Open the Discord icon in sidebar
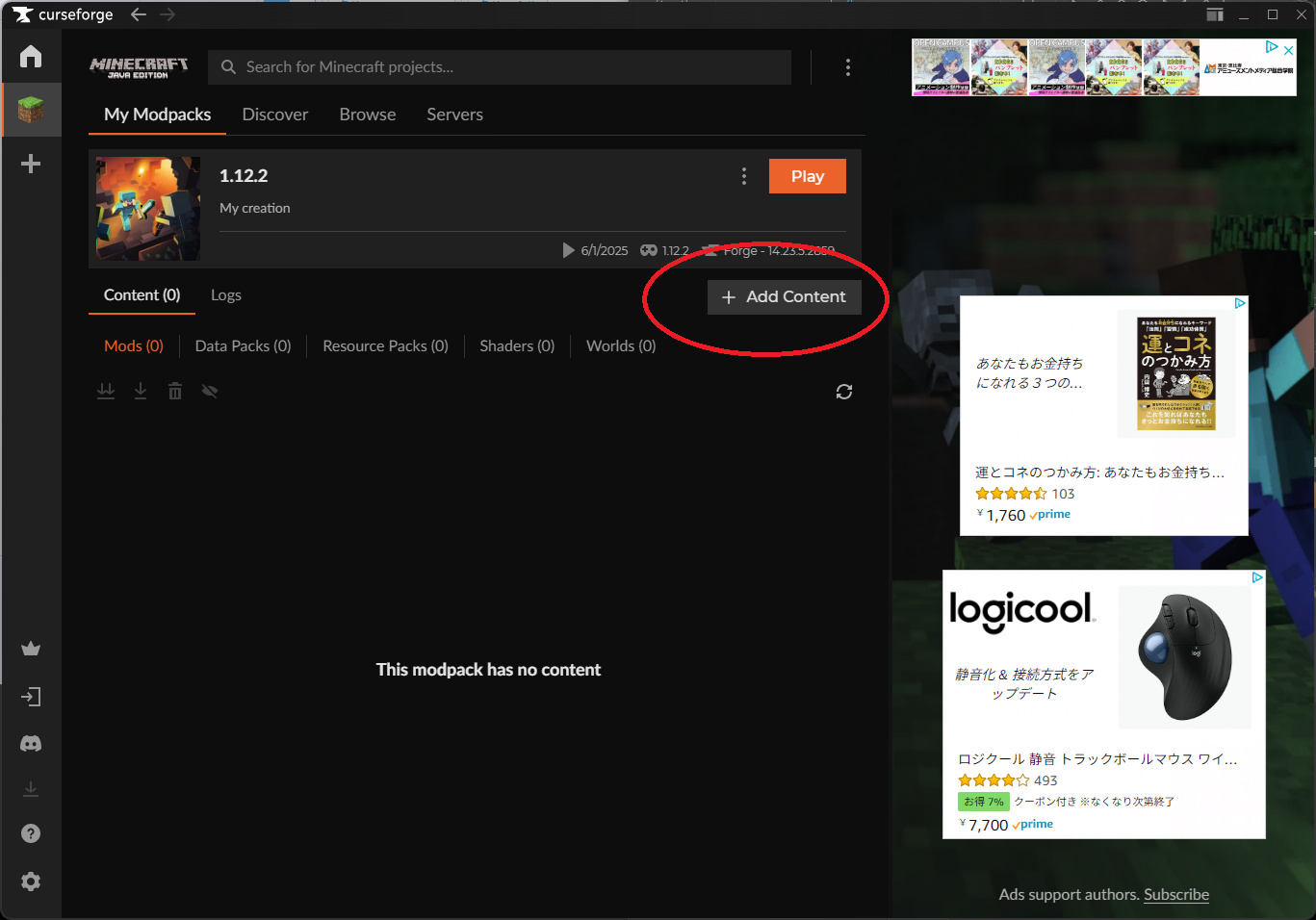The image size is (1316, 920). tap(31, 744)
